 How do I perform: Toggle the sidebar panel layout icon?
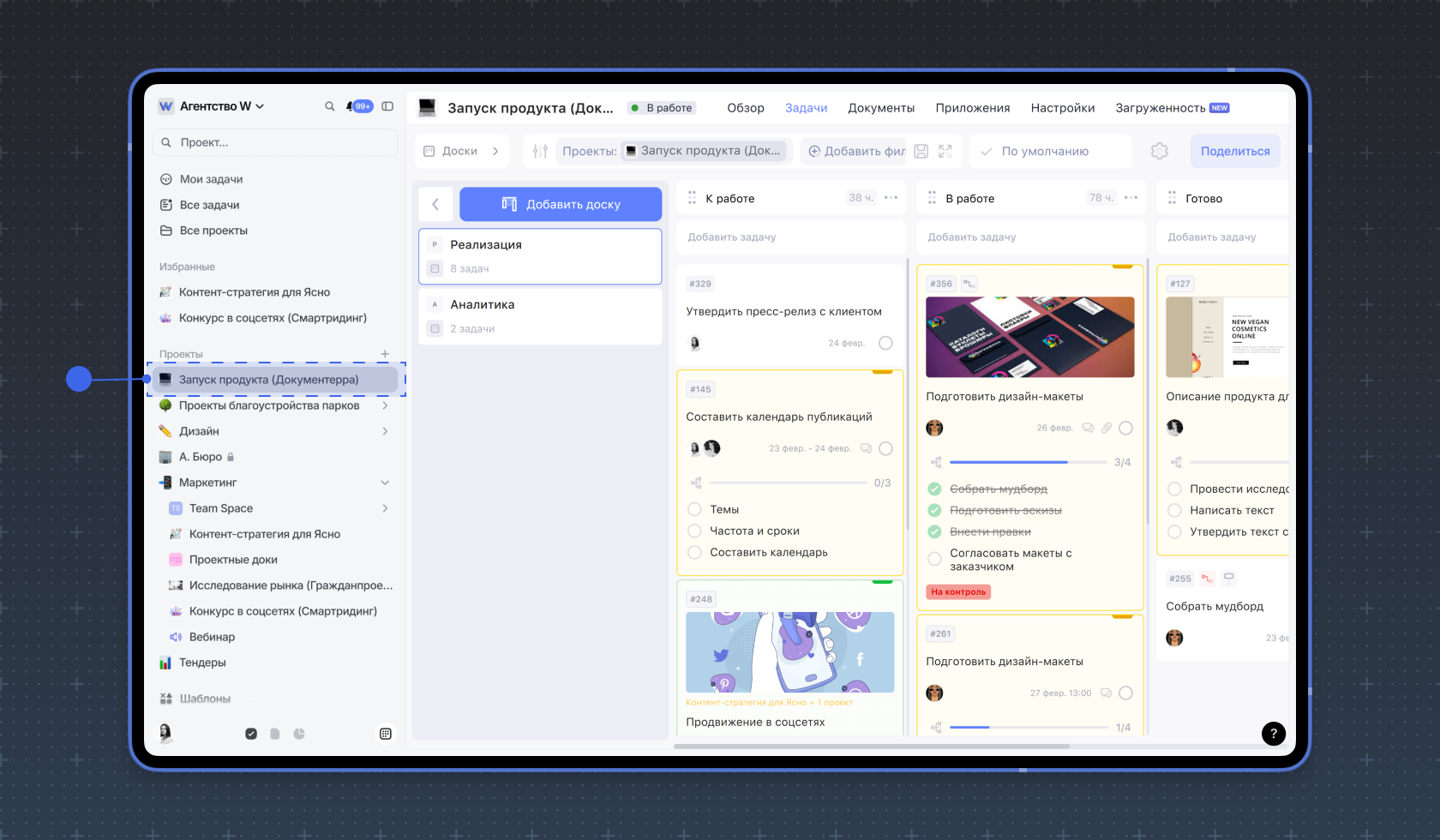click(x=387, y=106)
